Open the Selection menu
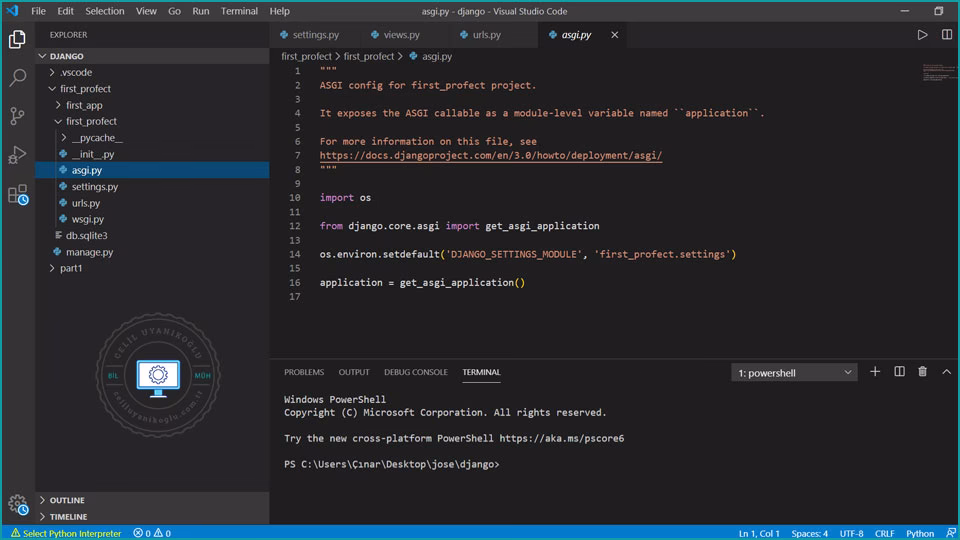 [x=105, y=11]
